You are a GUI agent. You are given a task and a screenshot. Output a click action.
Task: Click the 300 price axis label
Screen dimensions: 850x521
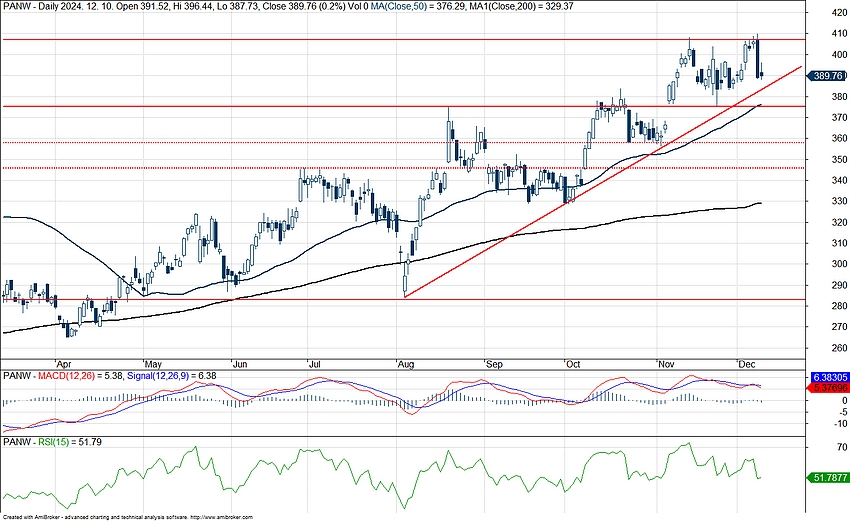click(x=839, y=264)
